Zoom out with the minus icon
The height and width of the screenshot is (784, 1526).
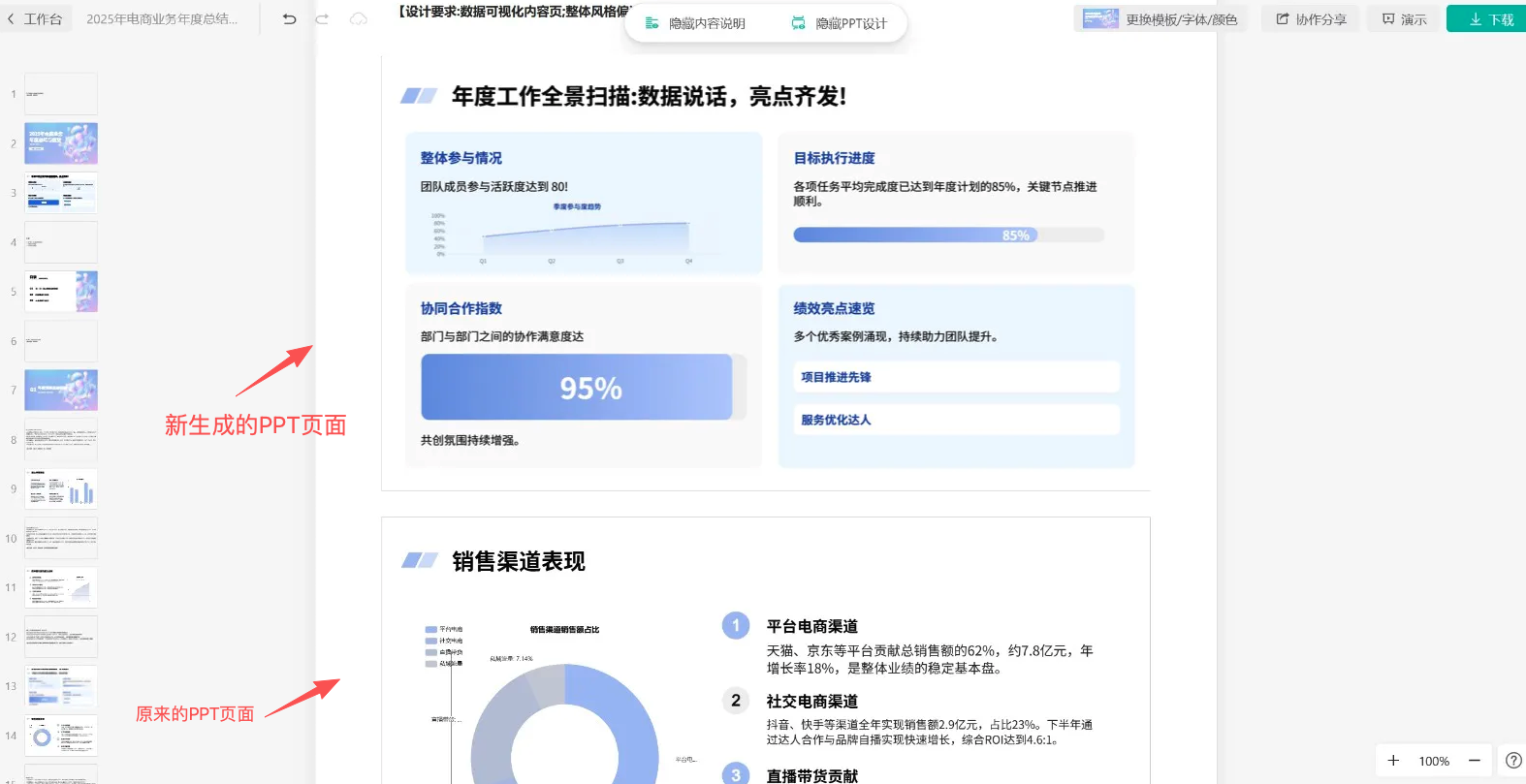click(x=1474, y=761)
